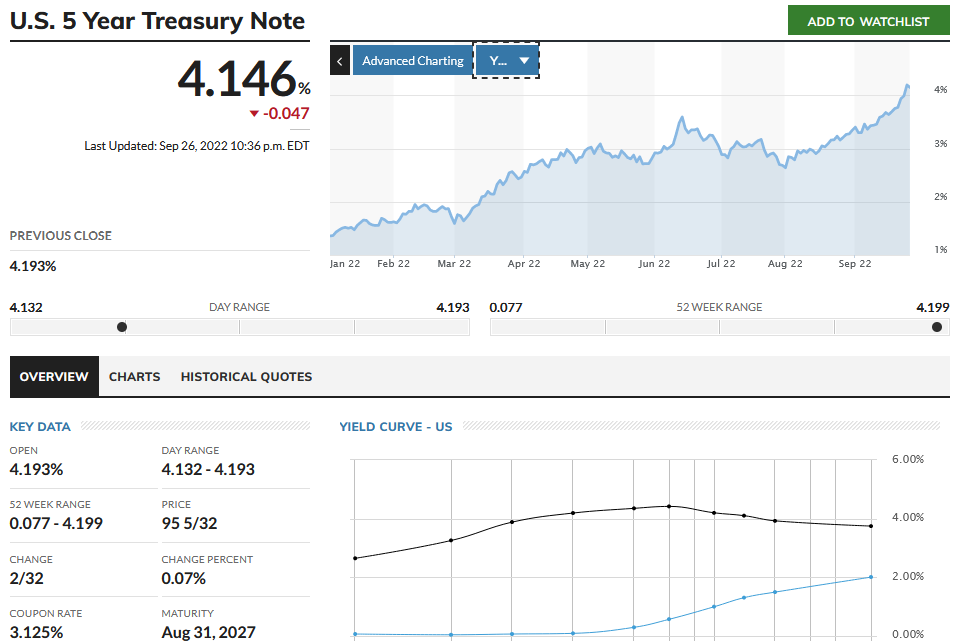Click the MATURITY label in Key Data

pyautogui.click(x=188, y=614)
